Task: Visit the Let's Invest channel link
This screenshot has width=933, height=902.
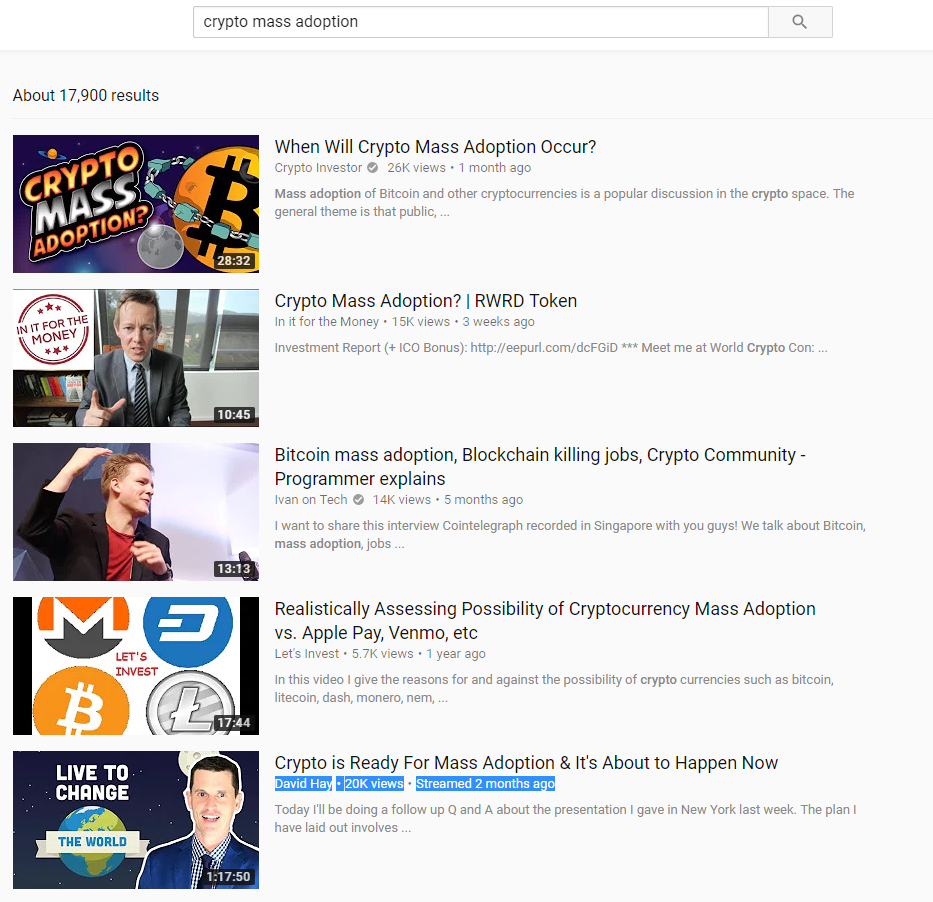Action: (306, 654)
